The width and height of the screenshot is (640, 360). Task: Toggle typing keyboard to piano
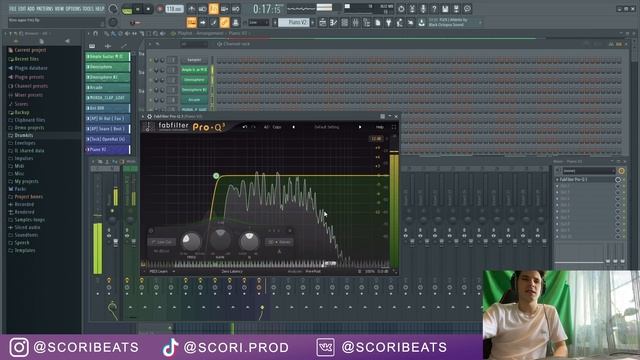point(191,22)
